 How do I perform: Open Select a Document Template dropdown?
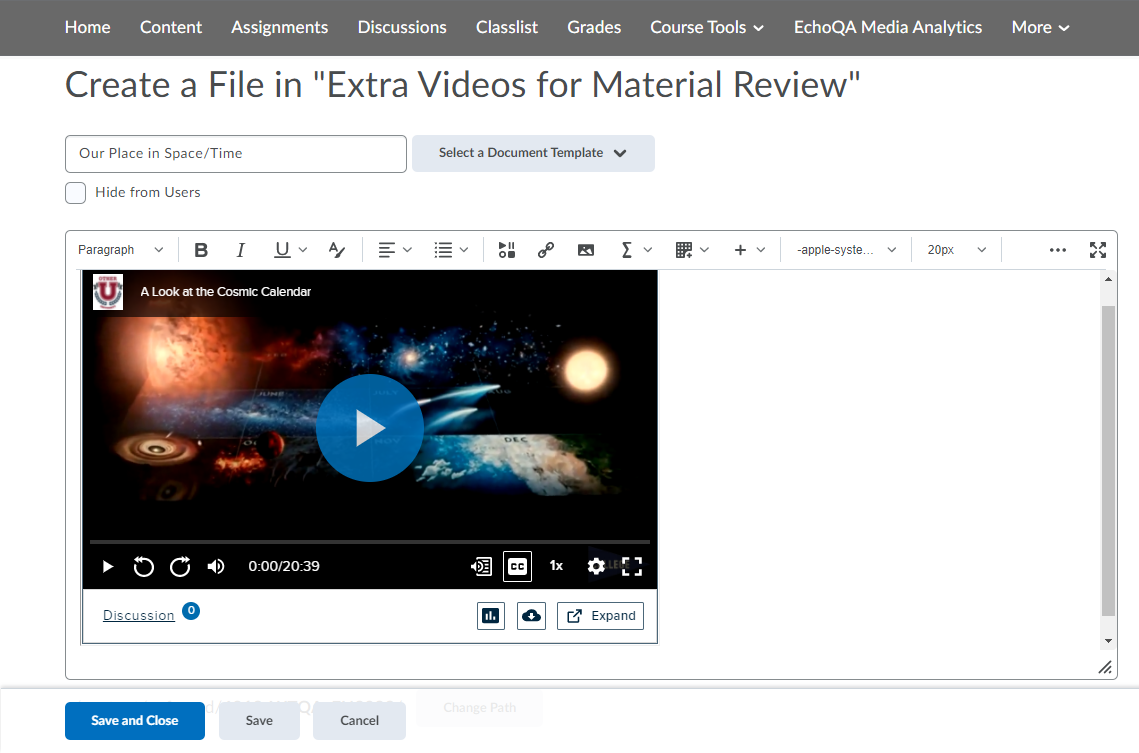[533, 153]
